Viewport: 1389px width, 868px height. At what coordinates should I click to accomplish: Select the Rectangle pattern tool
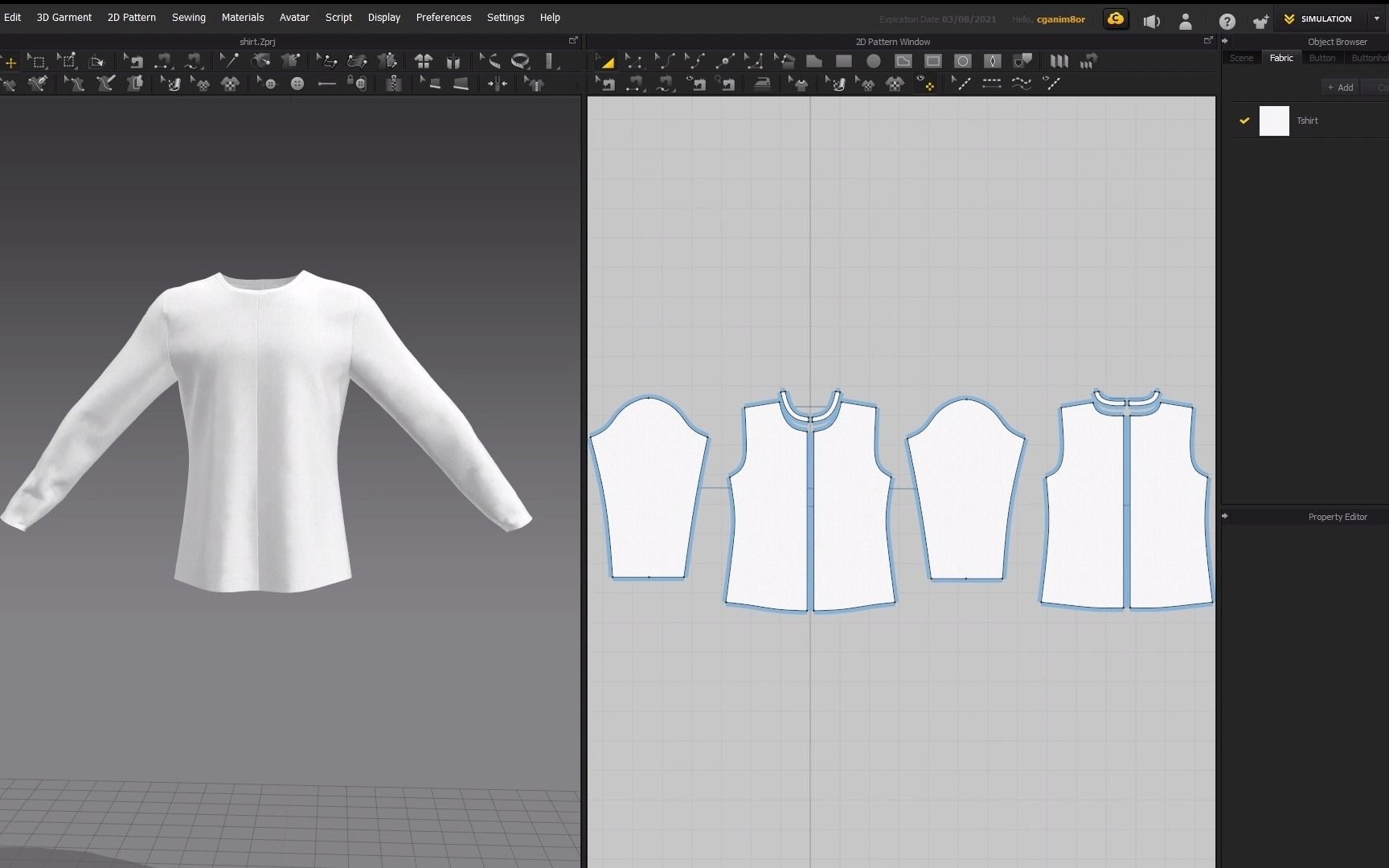[x=844, y=60]
